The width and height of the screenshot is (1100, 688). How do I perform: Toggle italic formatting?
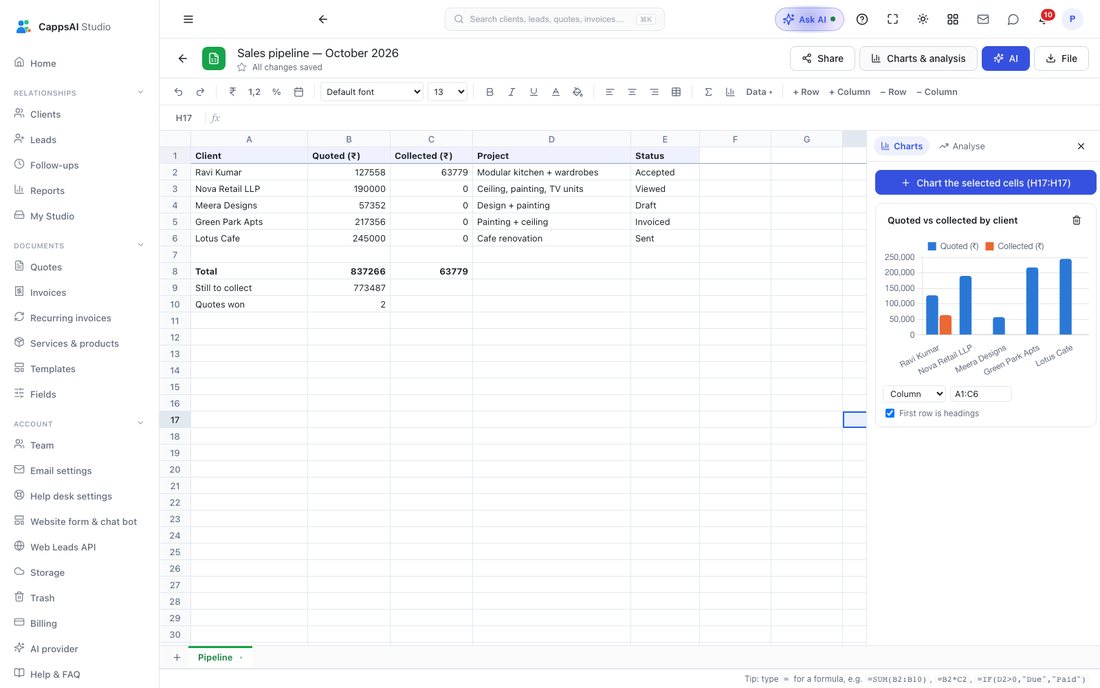tap(511, 92)
